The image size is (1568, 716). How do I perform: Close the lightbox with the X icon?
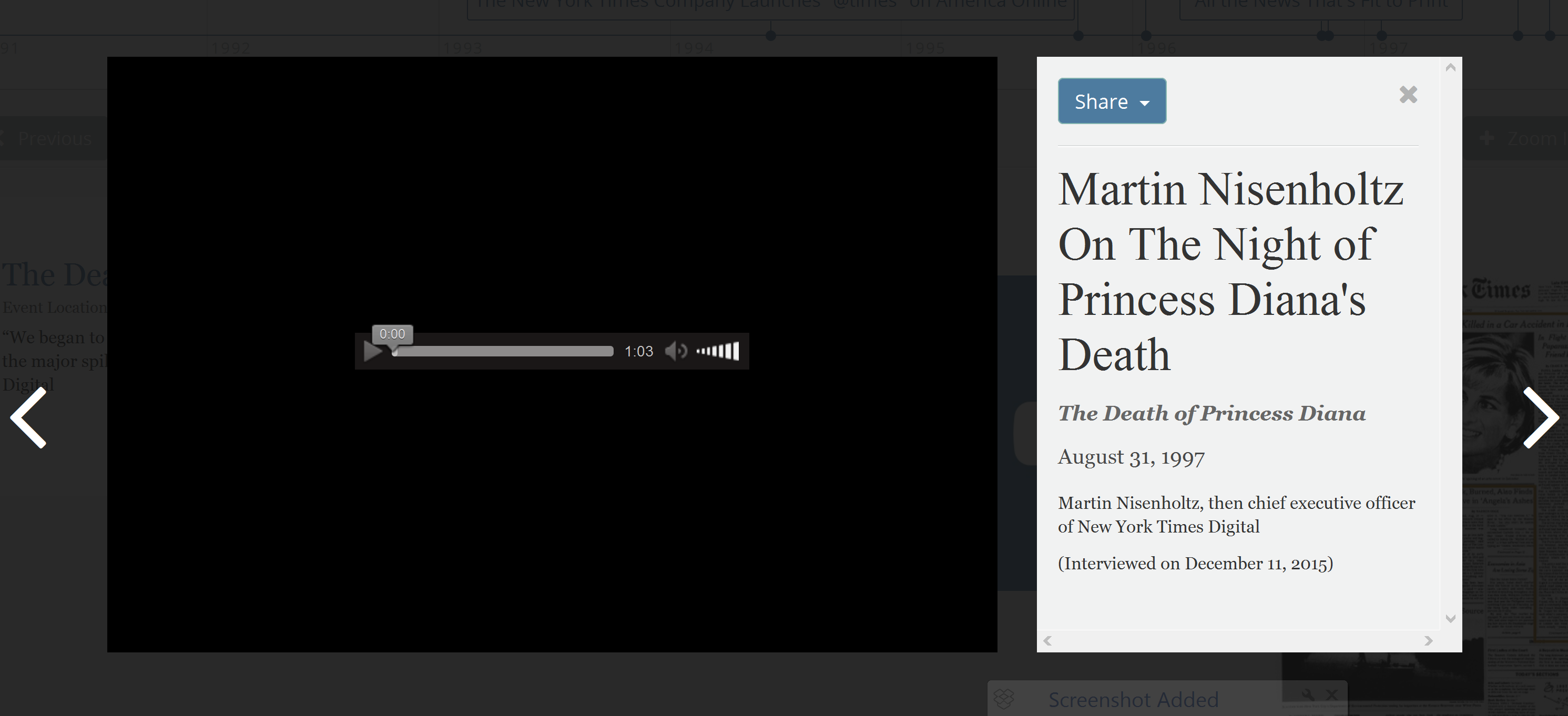coord(1408,94)
